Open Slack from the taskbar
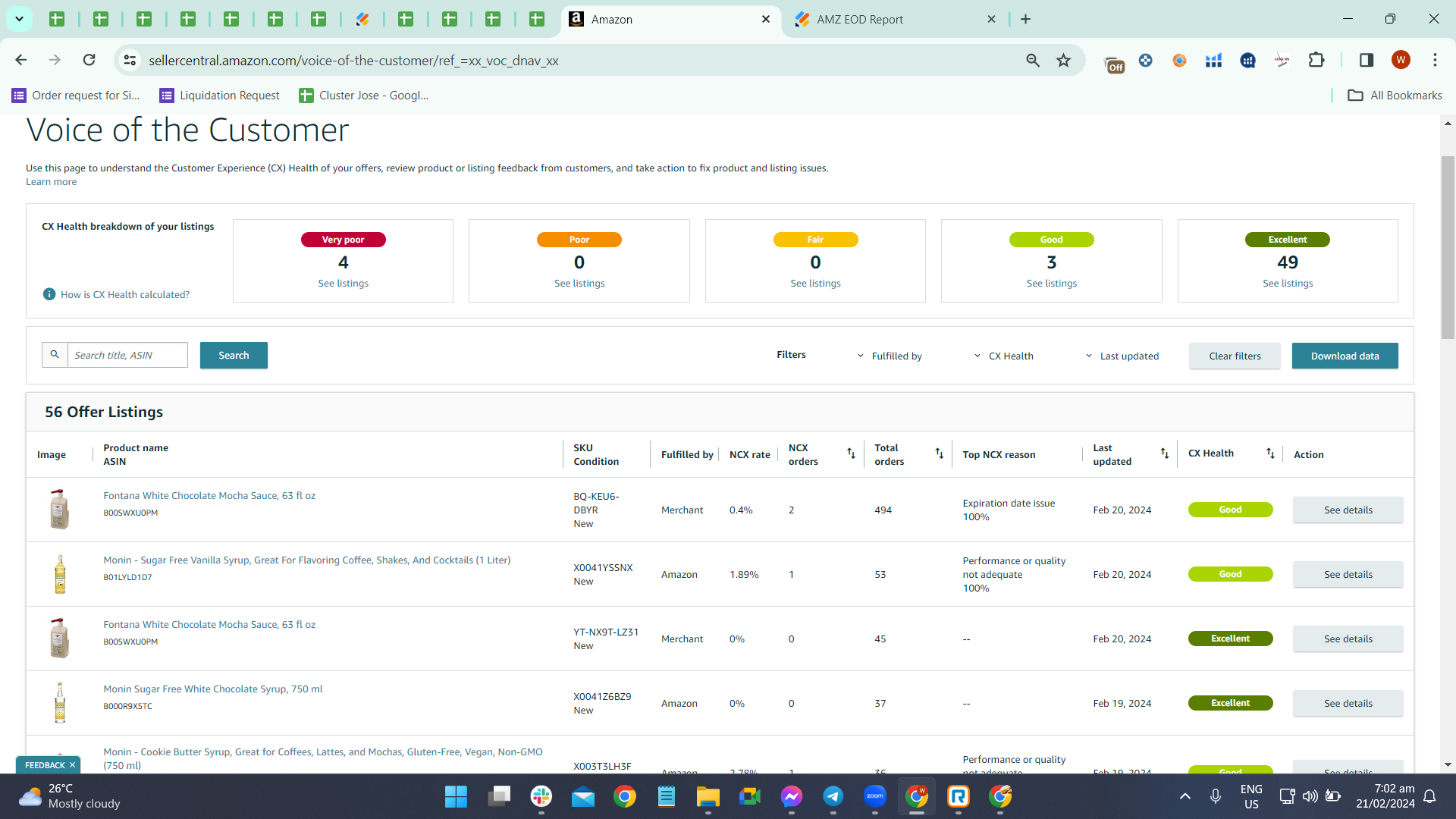 541,796
